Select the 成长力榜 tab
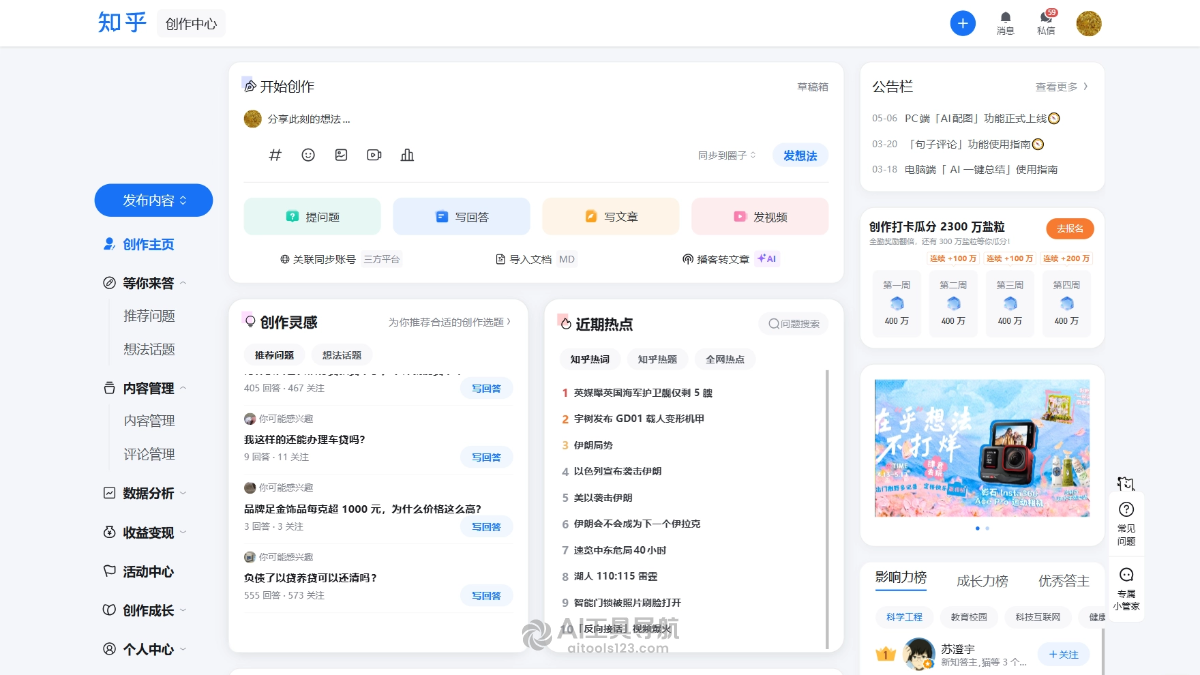This screenshot has width=1200, height=675. pos(982,580)
